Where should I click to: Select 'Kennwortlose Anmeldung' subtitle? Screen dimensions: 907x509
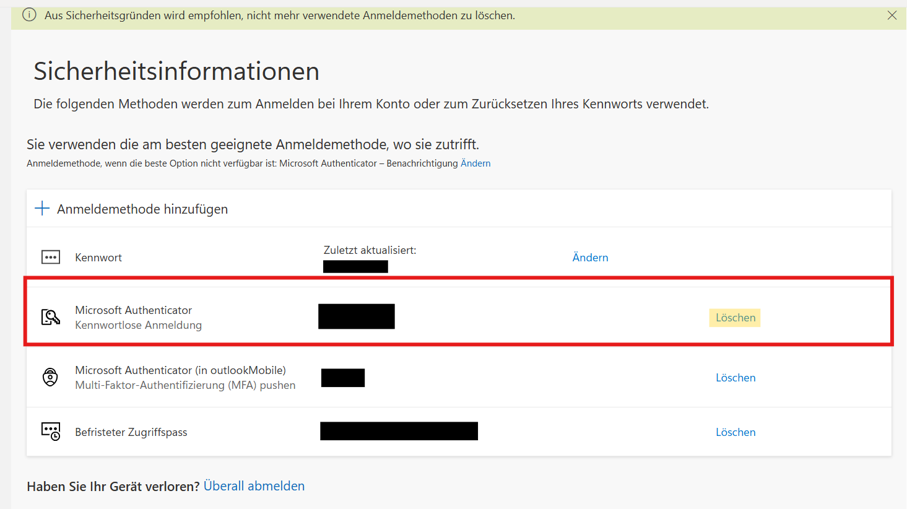138,325
